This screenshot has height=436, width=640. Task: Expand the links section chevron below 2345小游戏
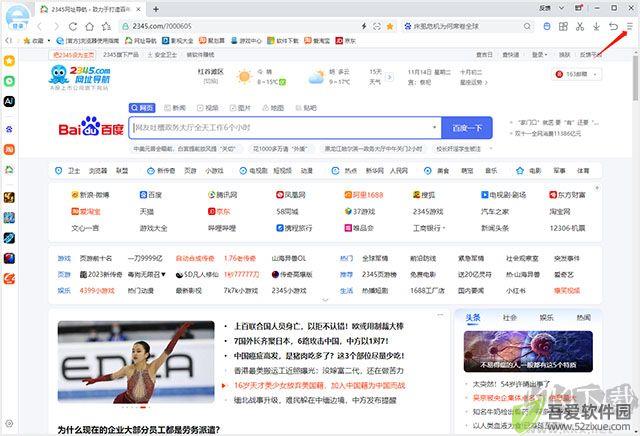click(x=325, y=300)
